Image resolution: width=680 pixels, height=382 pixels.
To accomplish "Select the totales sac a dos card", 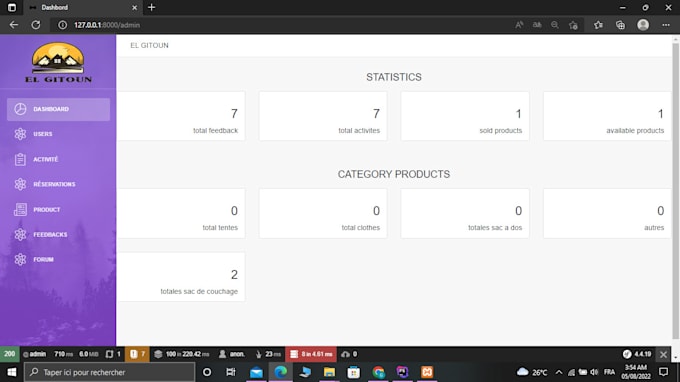I will point(465,213).
